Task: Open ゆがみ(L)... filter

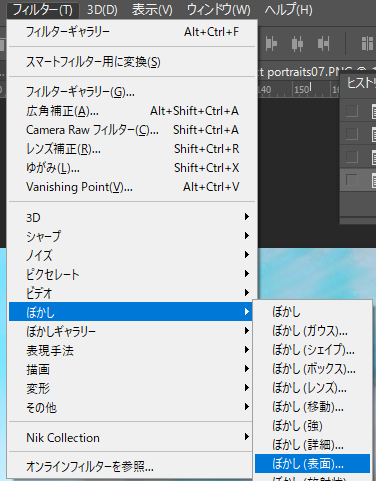Action: [132, 168]
